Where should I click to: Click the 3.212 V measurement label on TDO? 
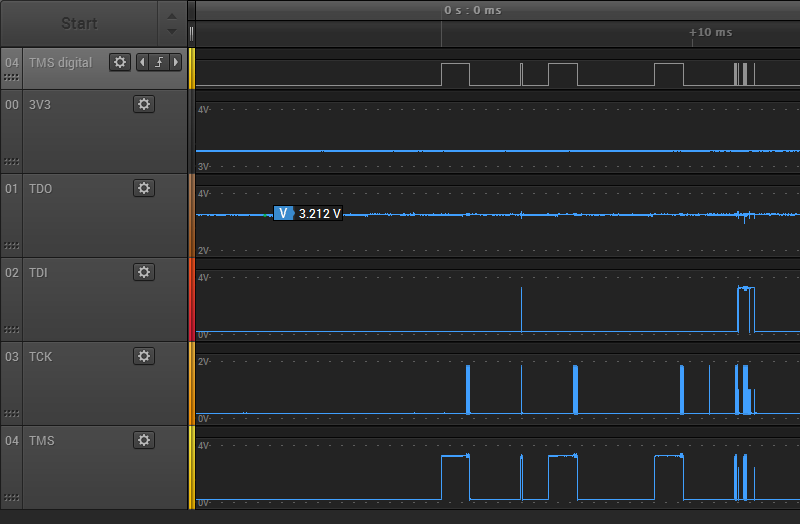(x=308, y=213)
